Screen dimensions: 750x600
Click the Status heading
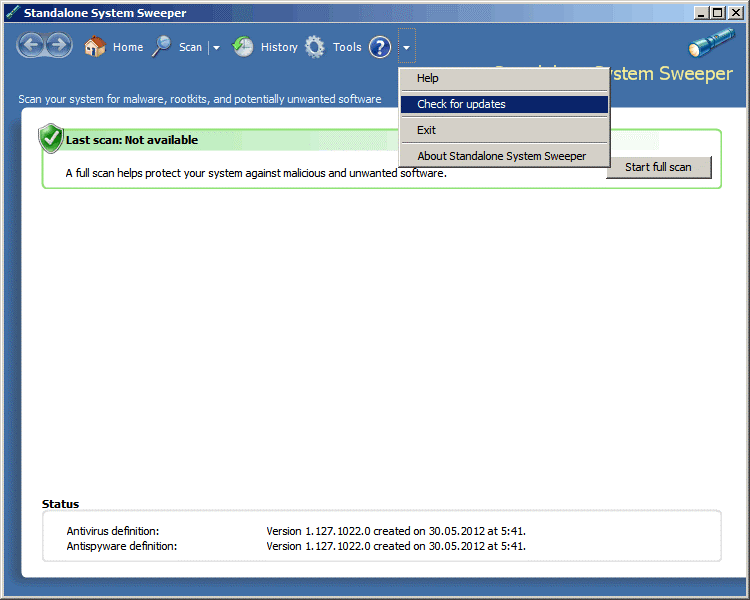coord(60,504)
